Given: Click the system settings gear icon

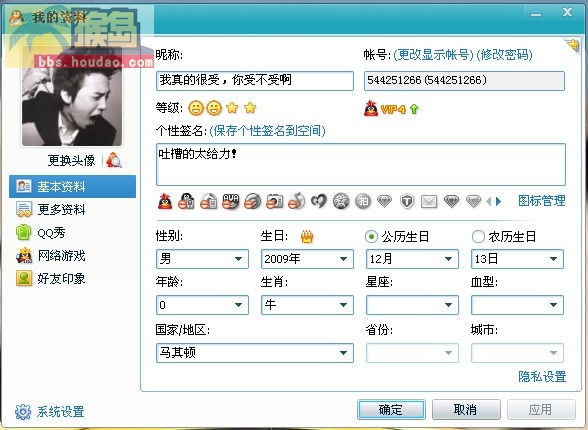Looking at the screenshot, I should tap(23, 412).
